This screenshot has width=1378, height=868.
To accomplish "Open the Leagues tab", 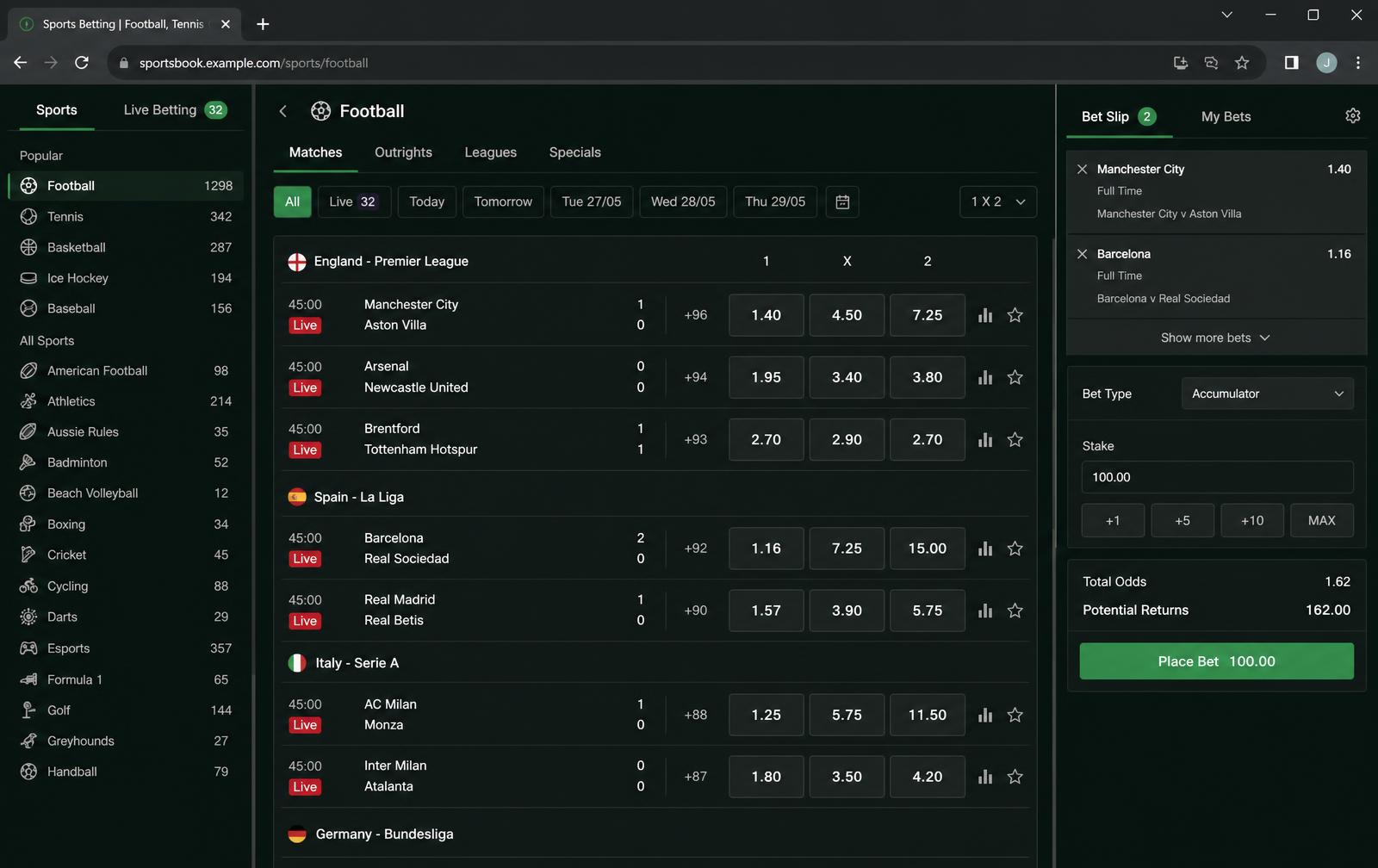I will (491, 152).
